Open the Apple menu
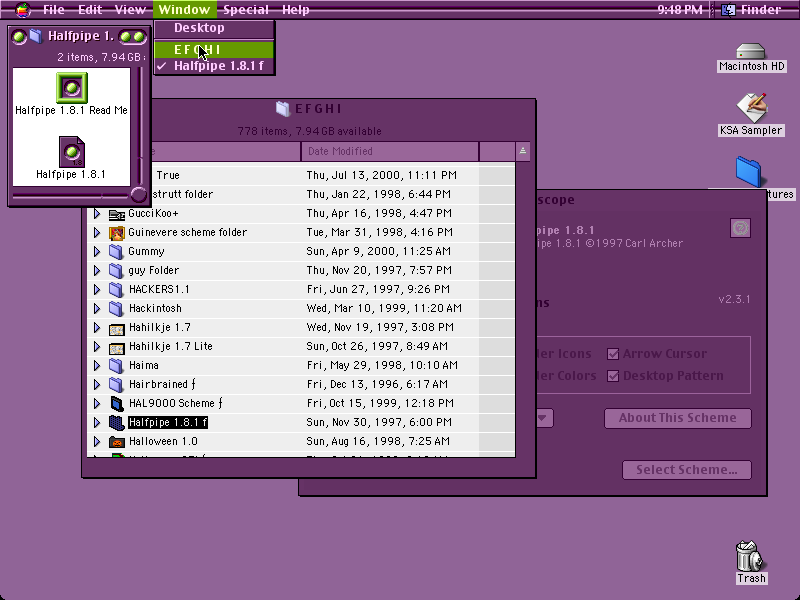 [x=23, y=10]
